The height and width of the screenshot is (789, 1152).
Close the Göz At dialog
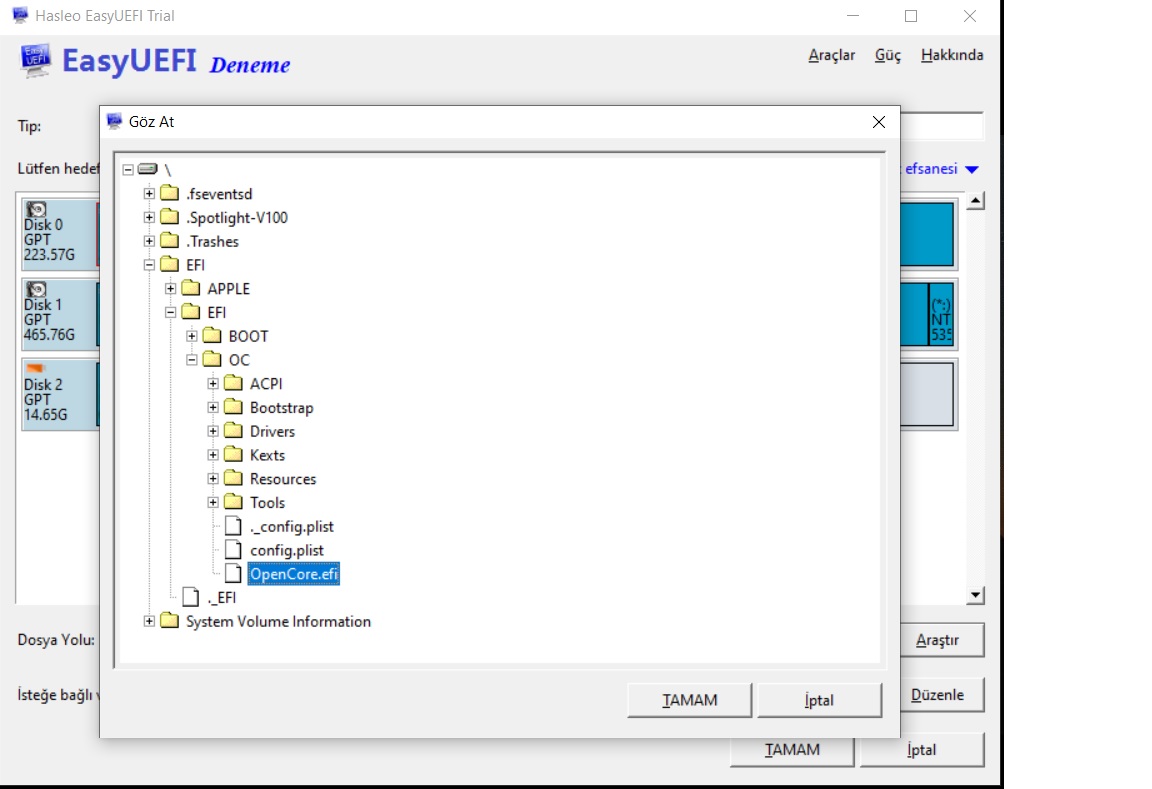(x=878, y=122)
